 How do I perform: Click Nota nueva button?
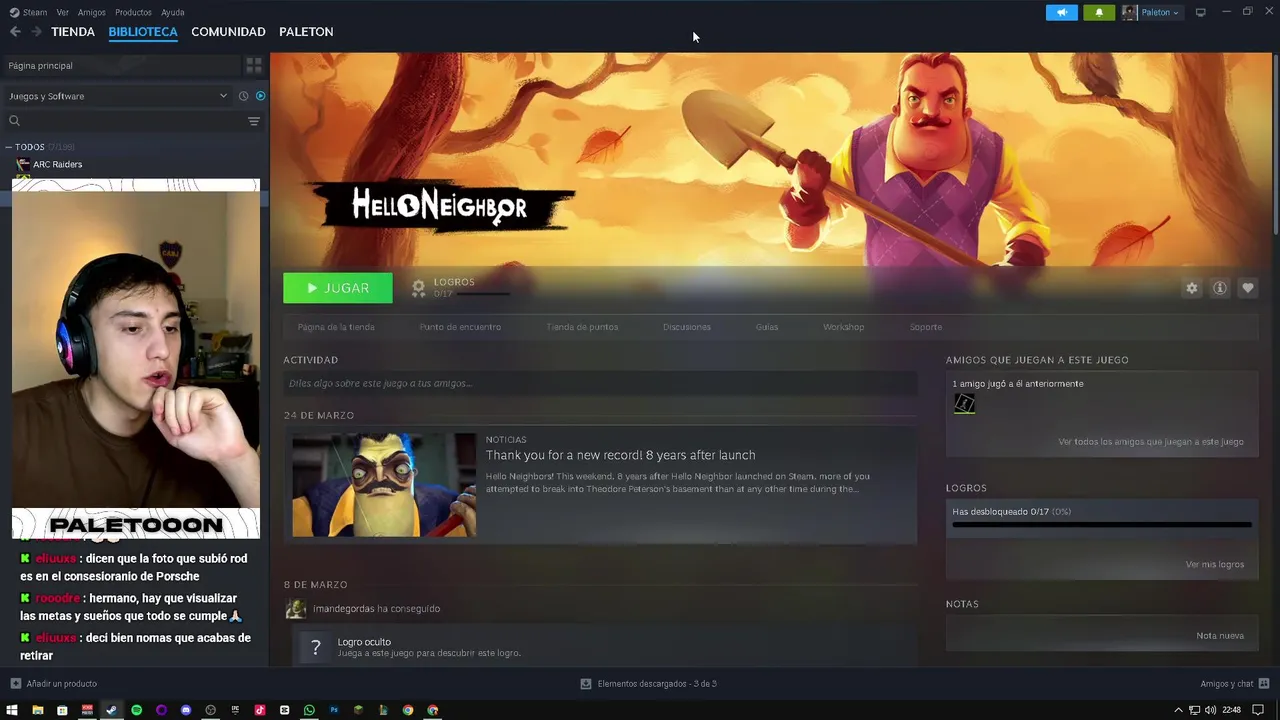[1220, 636]
